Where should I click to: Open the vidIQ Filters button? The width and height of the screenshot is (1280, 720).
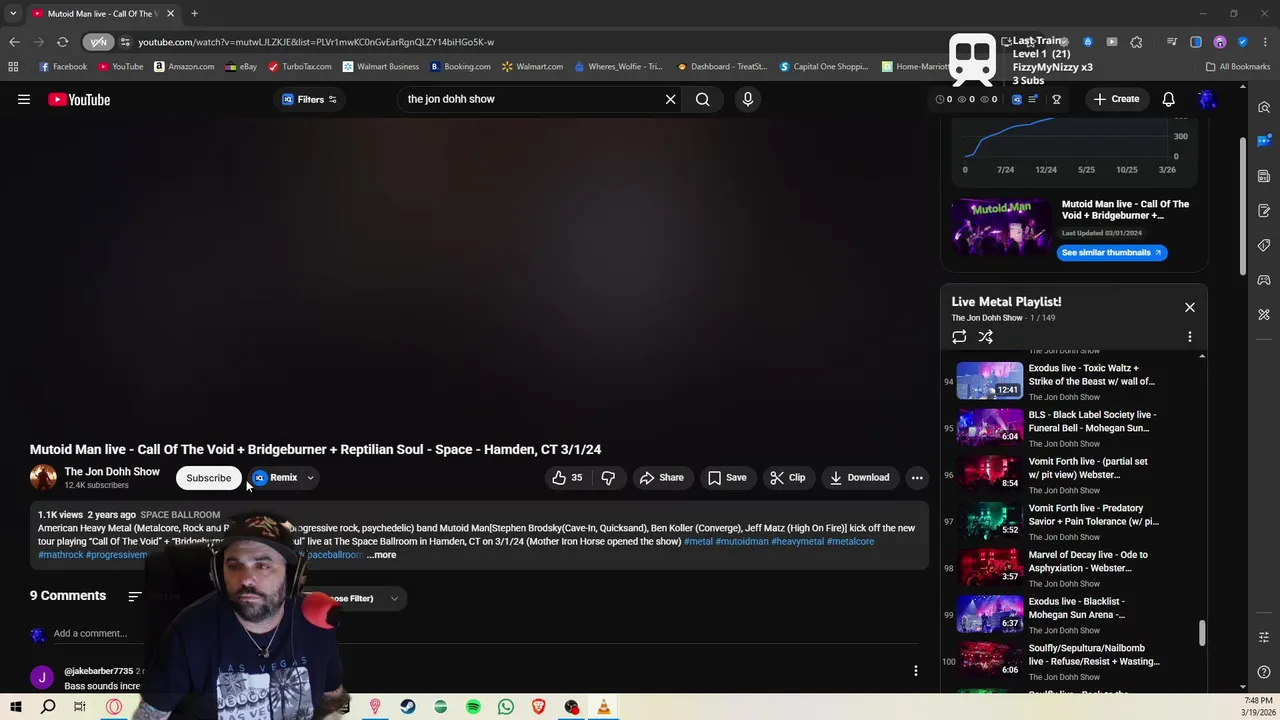pos(309,99)
